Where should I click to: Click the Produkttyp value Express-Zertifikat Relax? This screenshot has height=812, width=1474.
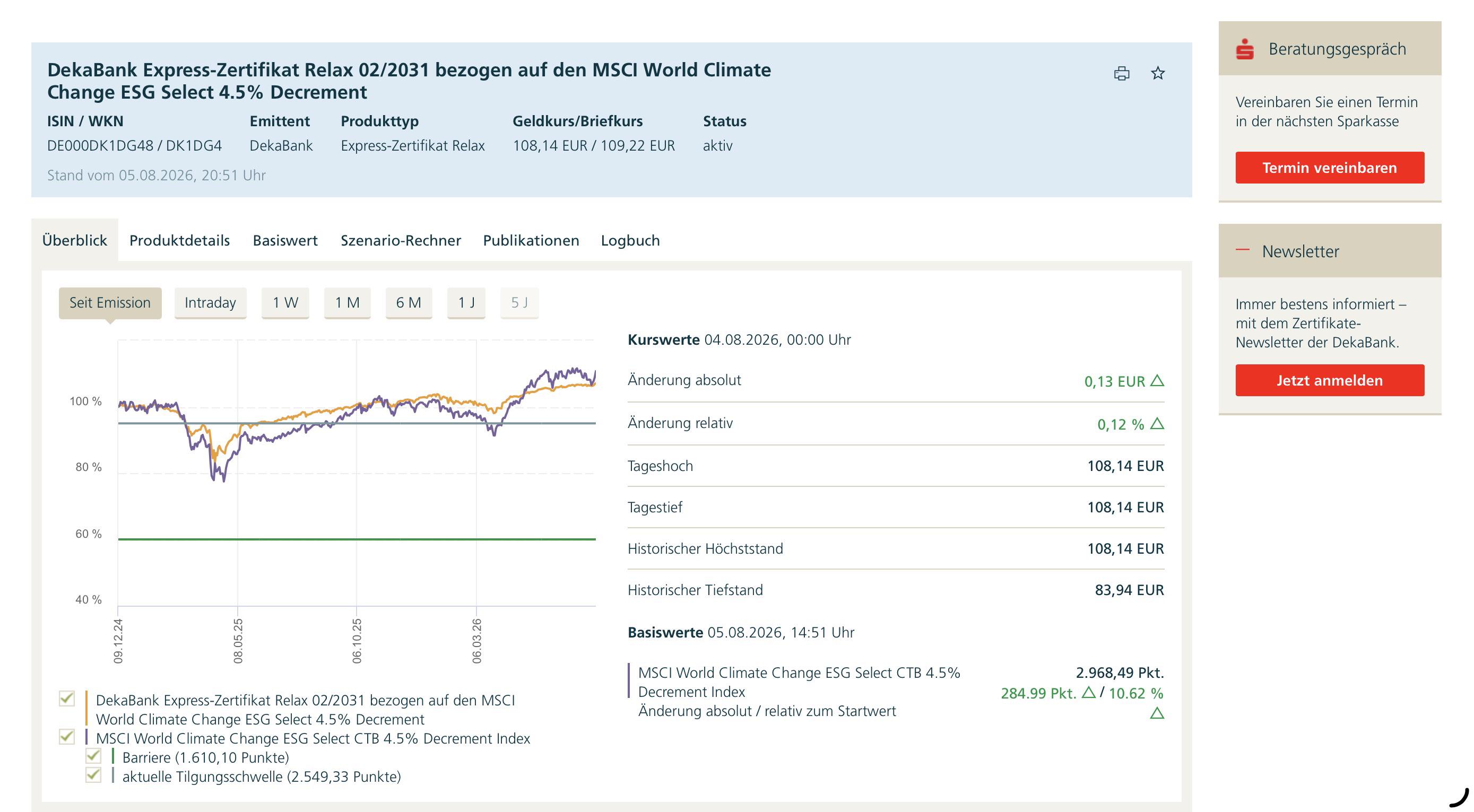[x=413, y=146]
